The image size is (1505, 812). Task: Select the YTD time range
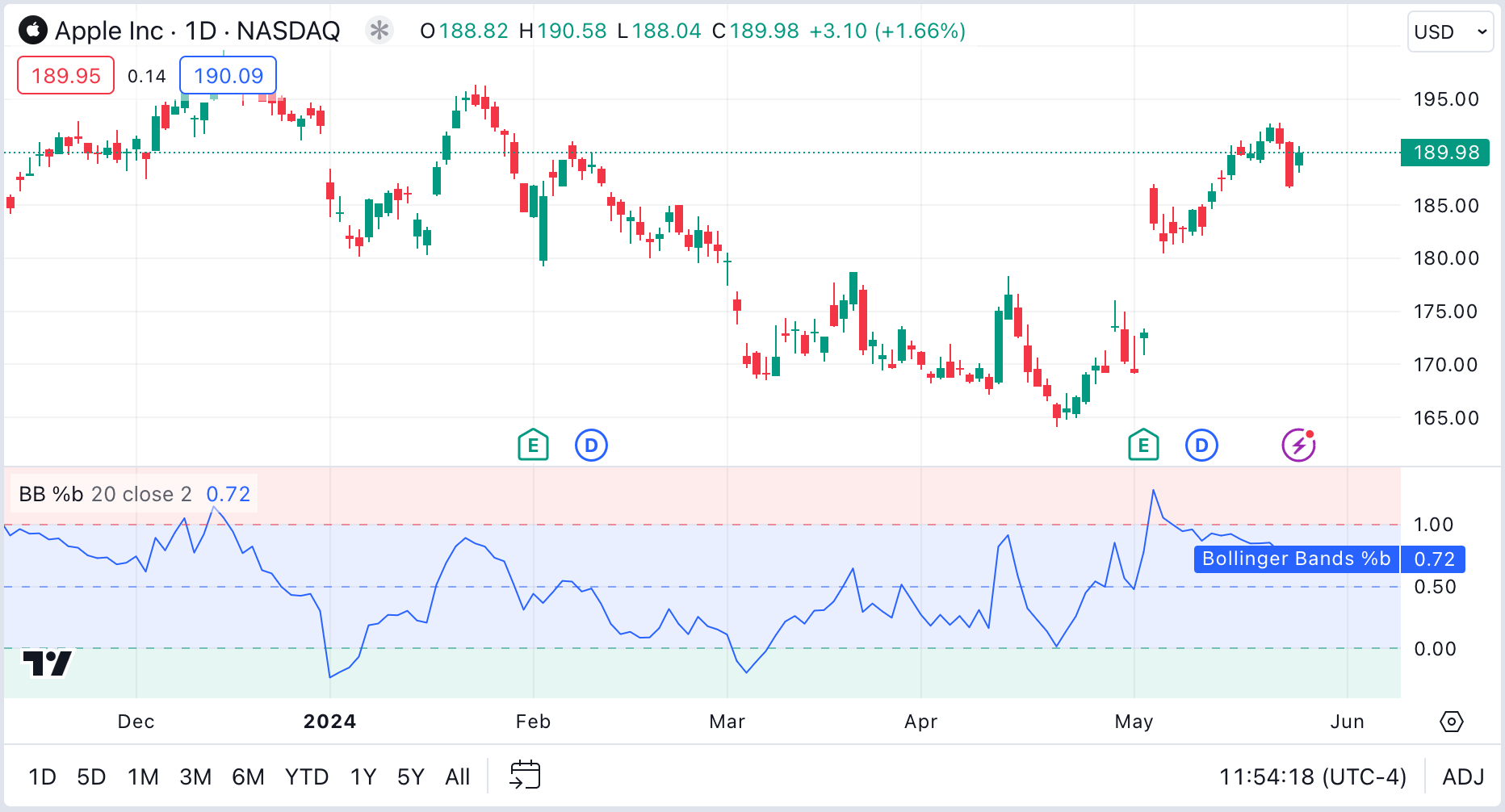tap(307, 776)
